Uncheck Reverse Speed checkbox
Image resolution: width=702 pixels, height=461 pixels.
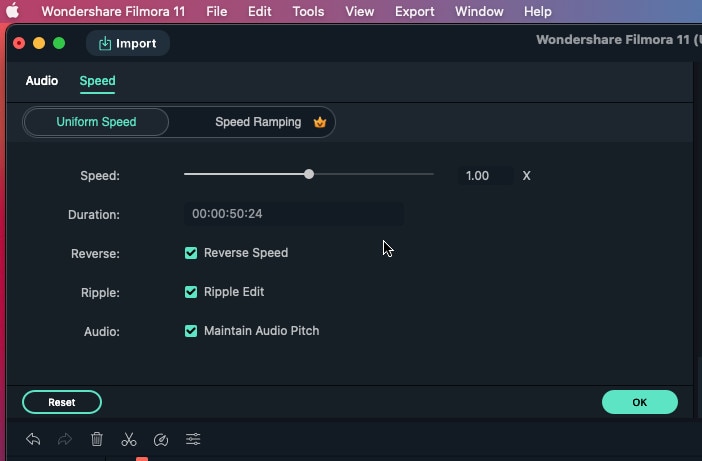click(191, 253)
